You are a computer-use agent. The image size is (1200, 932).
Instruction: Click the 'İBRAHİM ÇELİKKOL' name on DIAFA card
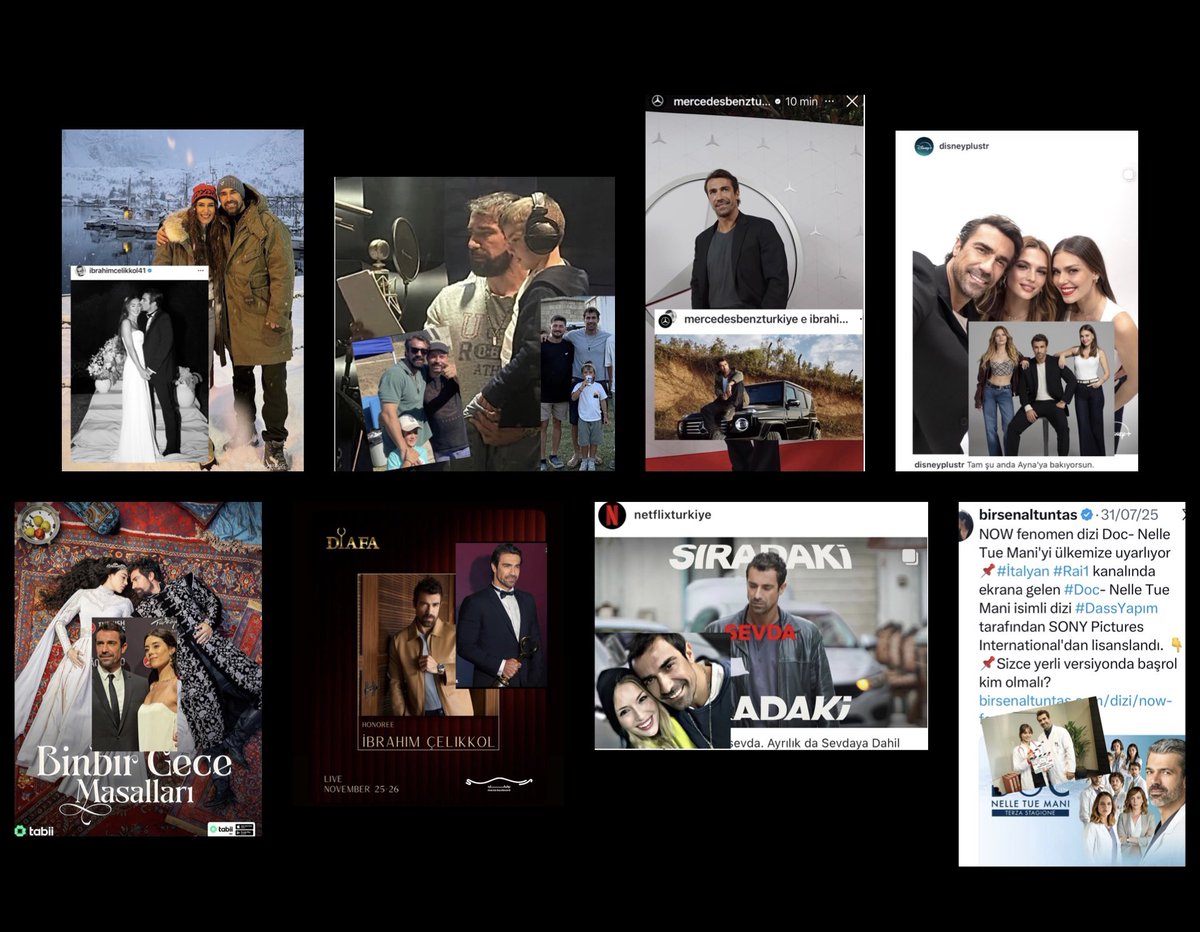(x=428, y=741)
